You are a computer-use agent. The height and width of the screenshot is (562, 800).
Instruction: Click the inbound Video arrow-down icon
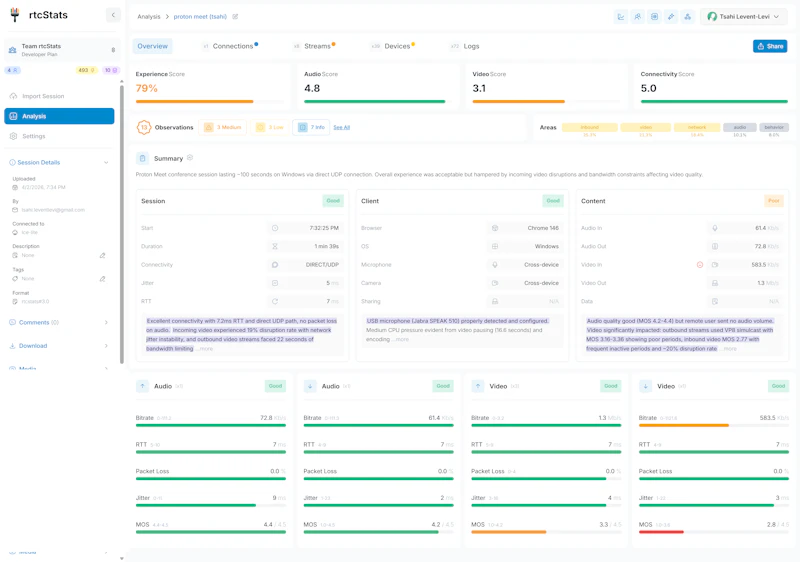point(645,386)
